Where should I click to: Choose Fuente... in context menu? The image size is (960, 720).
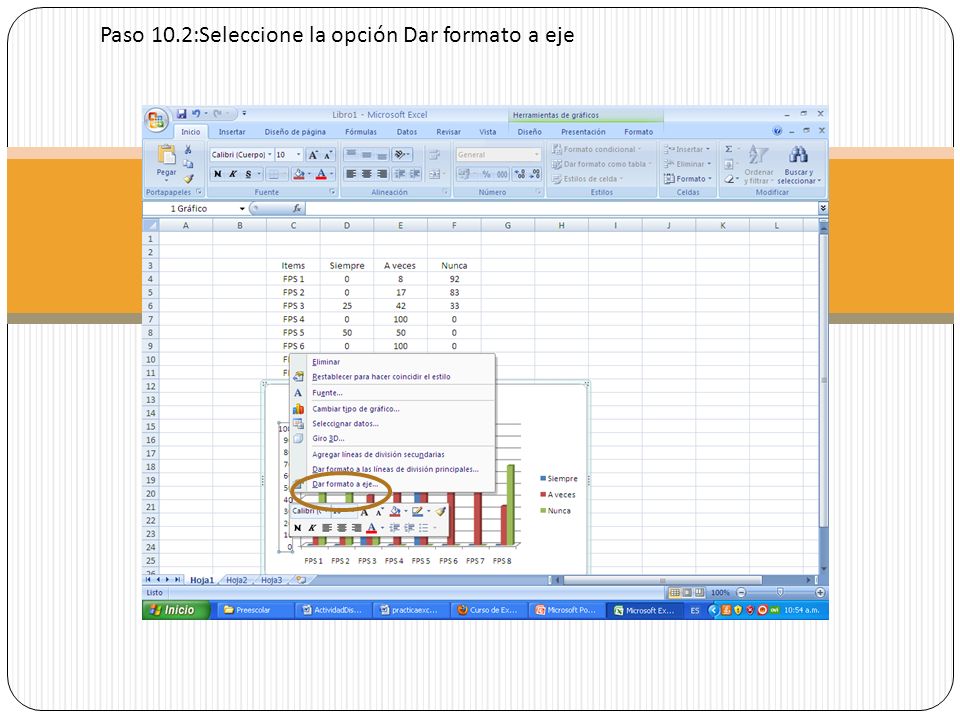tap(392, 393)
